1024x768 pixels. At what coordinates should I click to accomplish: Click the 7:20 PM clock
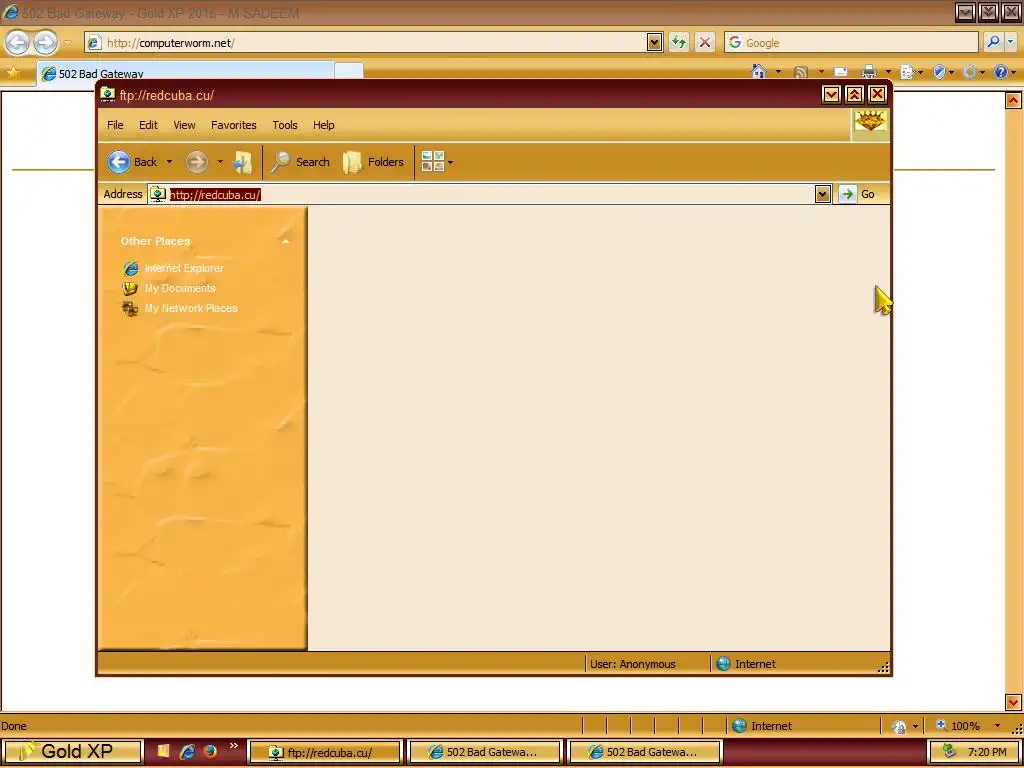(x=987, y=752)
